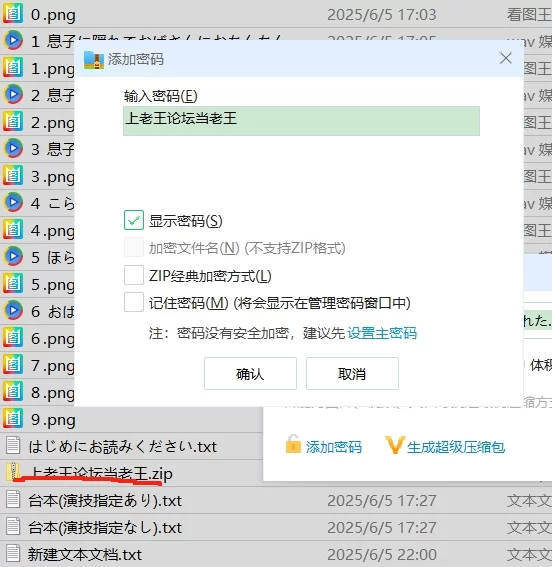Click the text file icon for 新建文本文档.txt

[13, 554]
